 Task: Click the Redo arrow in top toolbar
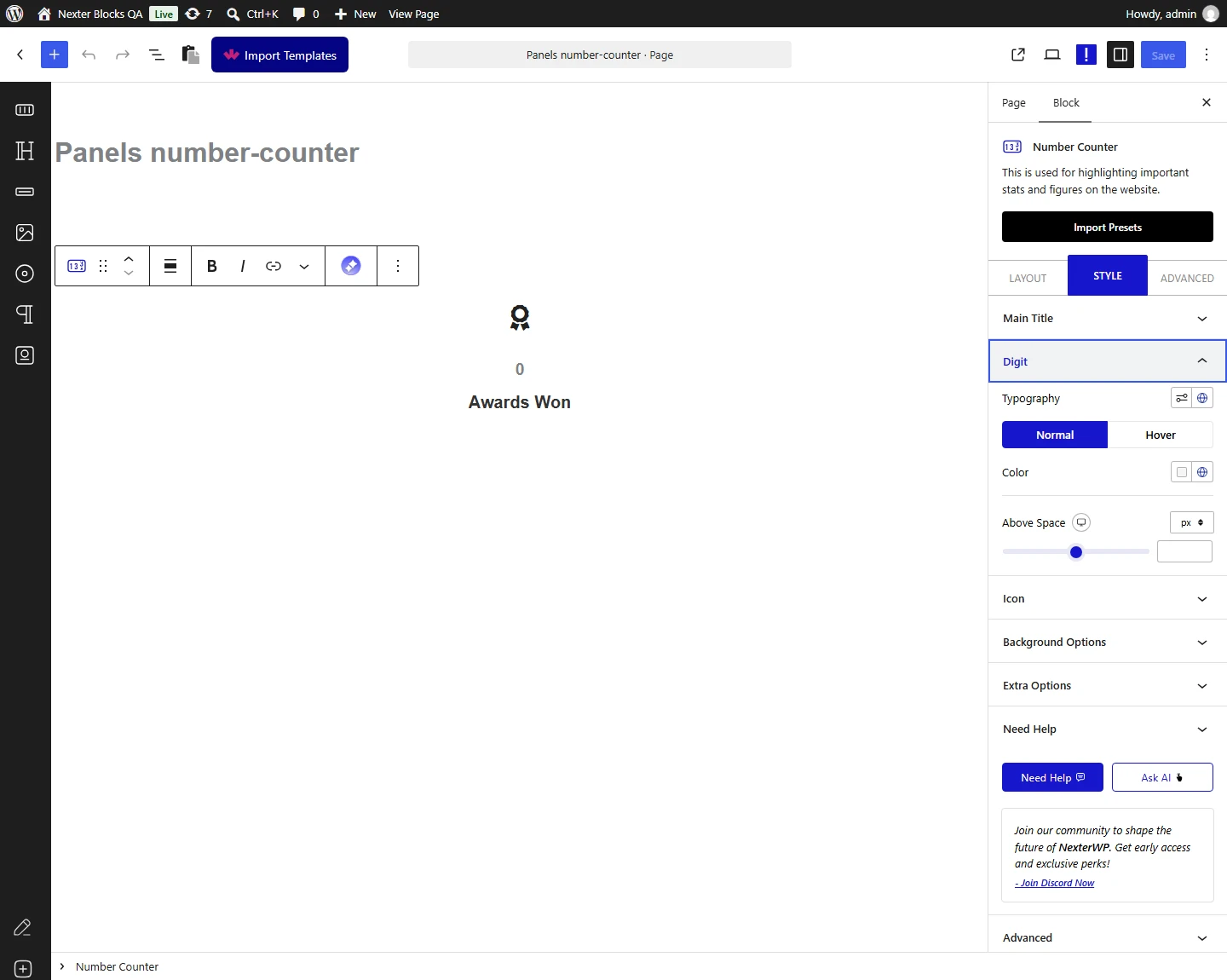click(x=123, y=55)
